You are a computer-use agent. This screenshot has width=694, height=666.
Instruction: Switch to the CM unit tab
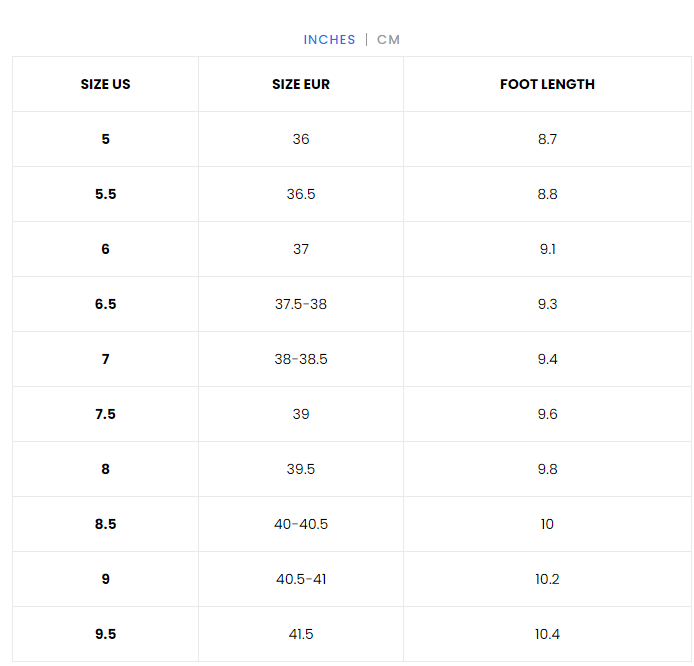(388, 40)
